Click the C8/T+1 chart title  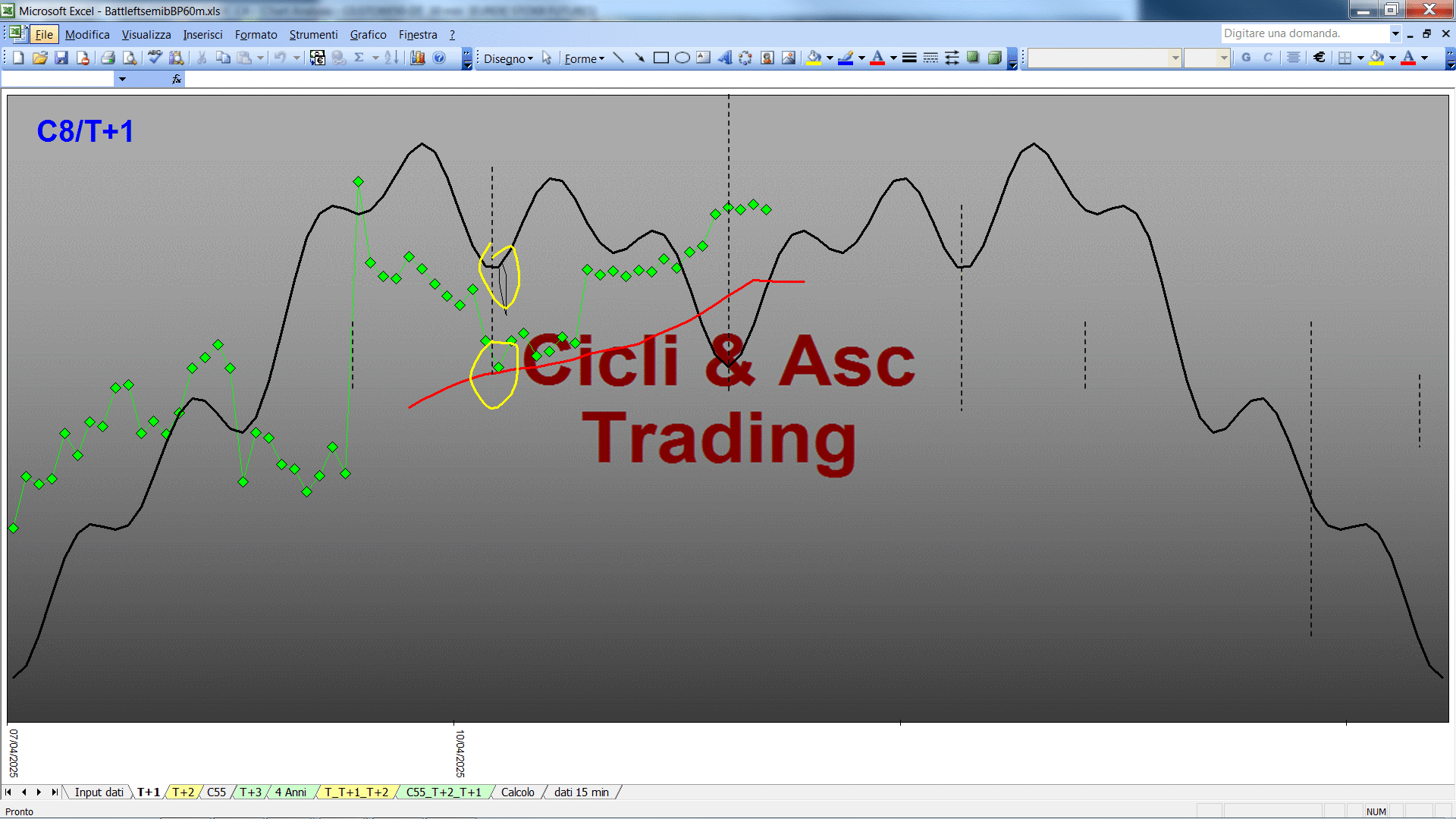tap(85, 131)
